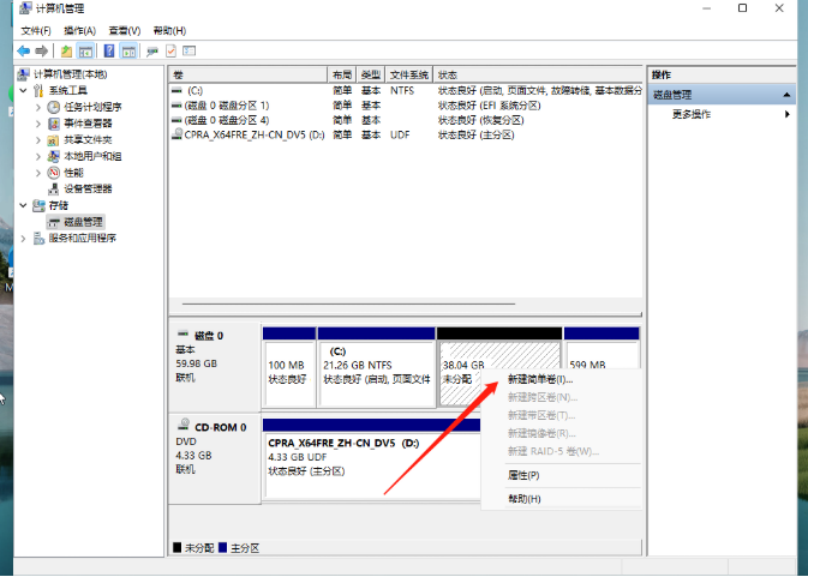The width and height of the screenshot is (814, 580).
Task: Collapse the 磁盘管理 actions section arrow
Action: pyautogui.click(x=787, y=95)
